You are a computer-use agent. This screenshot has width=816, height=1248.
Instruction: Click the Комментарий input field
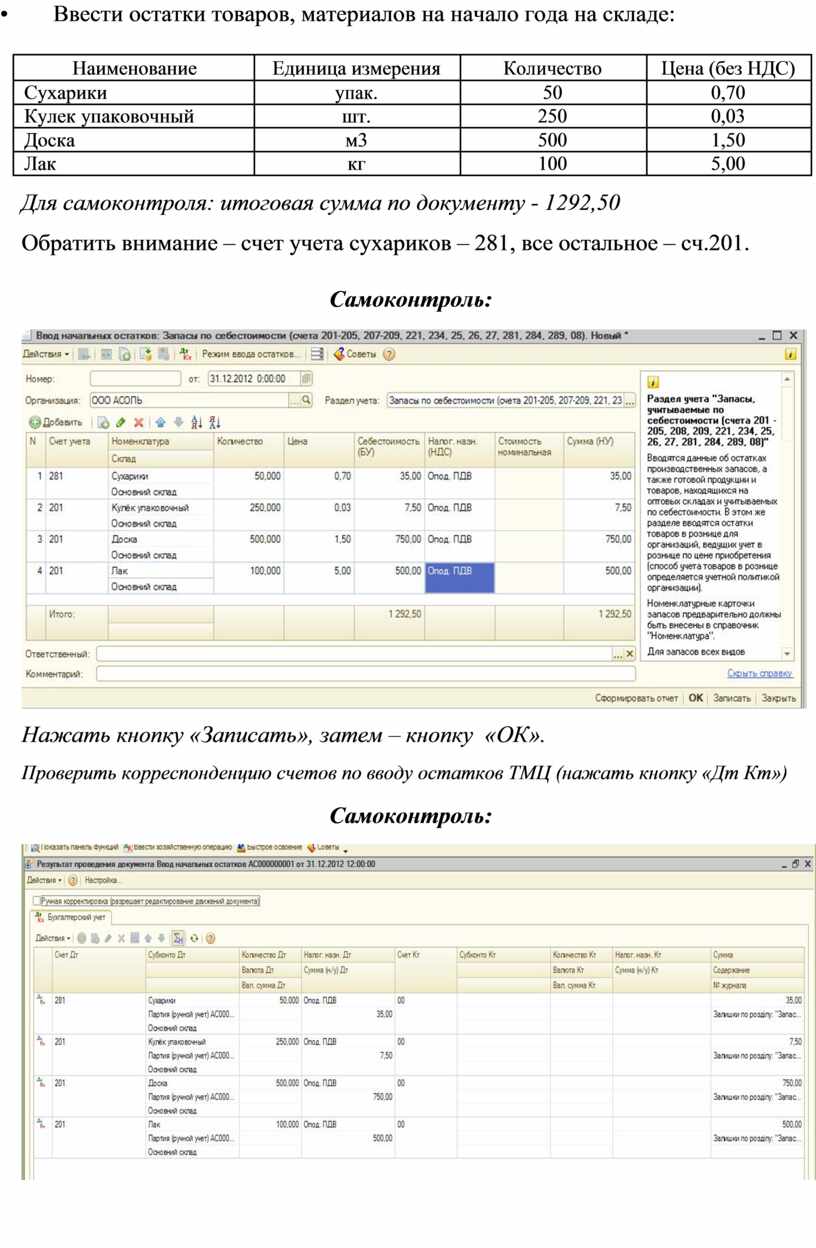366,674
